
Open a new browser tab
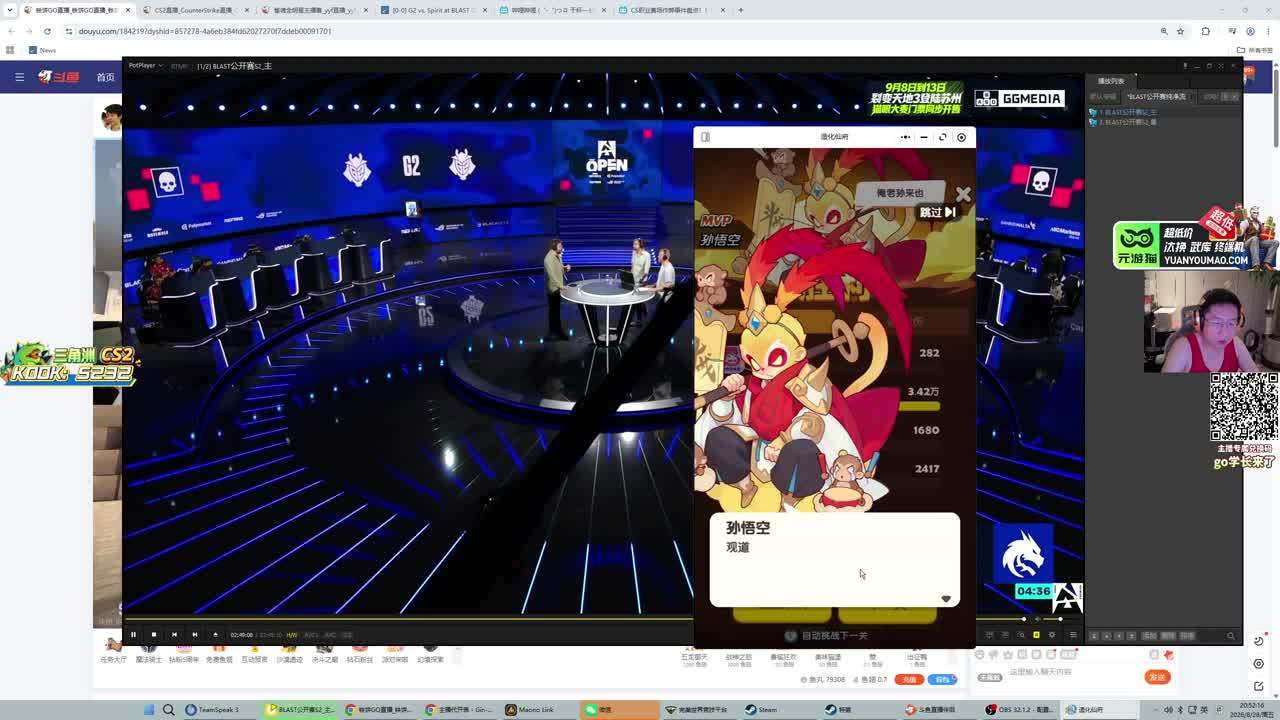pyautogui.click(x=741, y=10)
